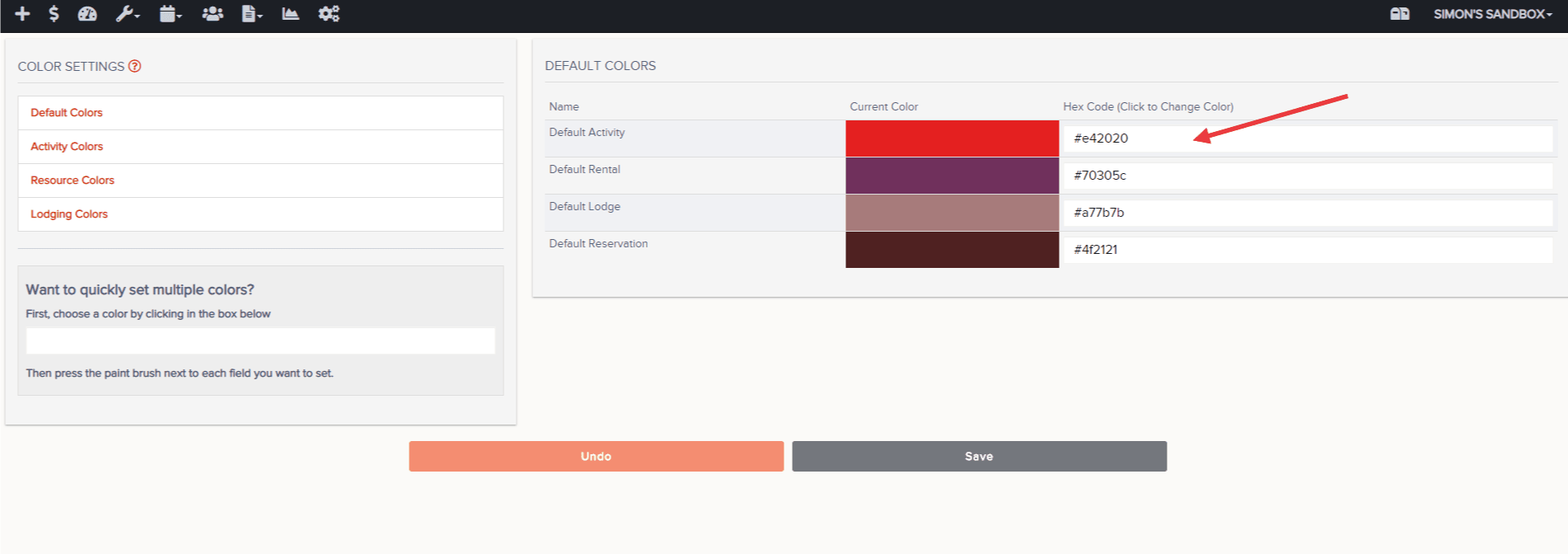Click the 'Want to quickly set multiple colors?' heading
Image resolution: width=1568 pixels, height=554 pixels.
(140, 289)
